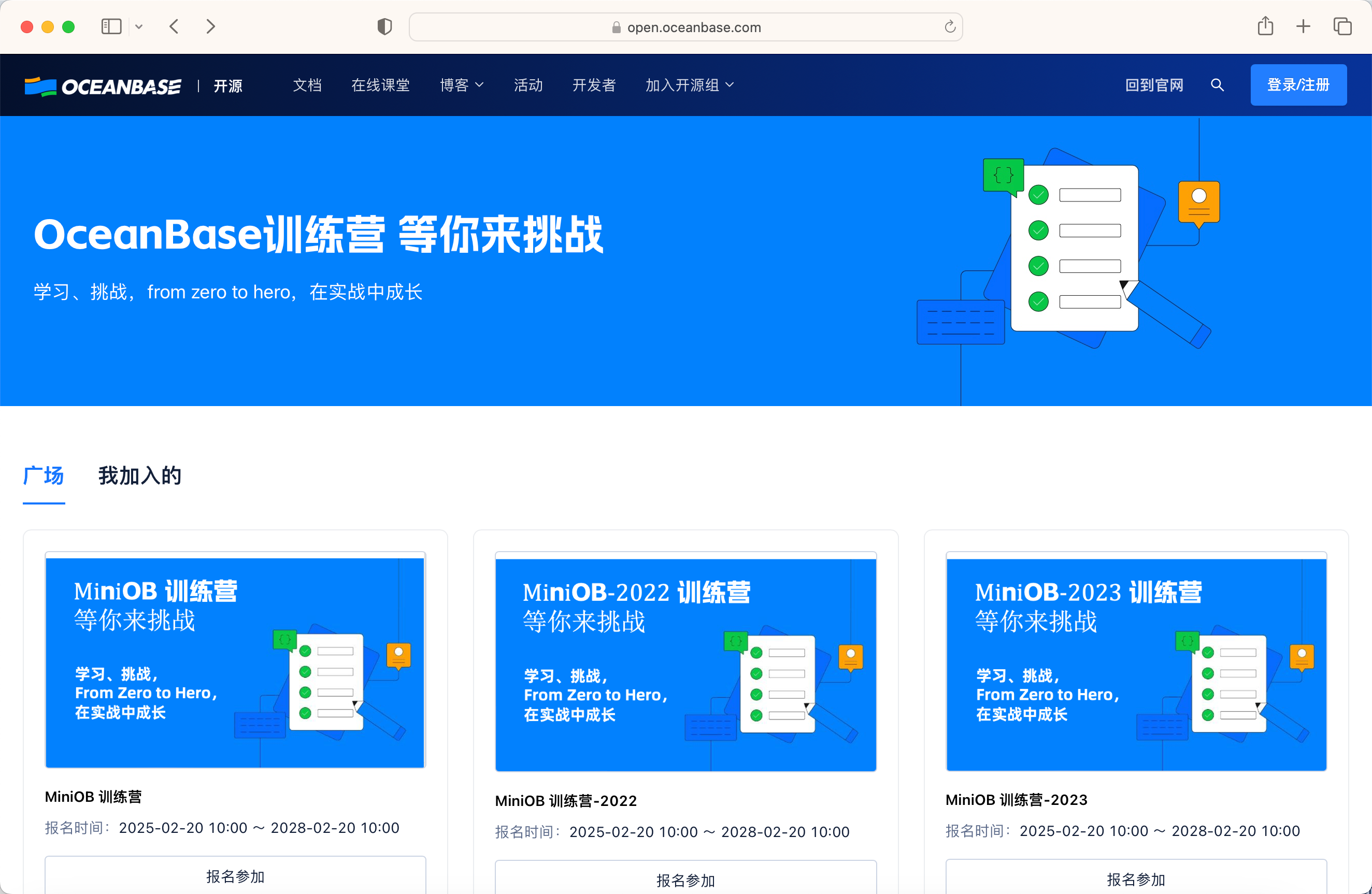This screenshot has width=1372, height=894.
Task: Go forward with the forward arrow
Action: pyautogui.click(x=210, y=26)
